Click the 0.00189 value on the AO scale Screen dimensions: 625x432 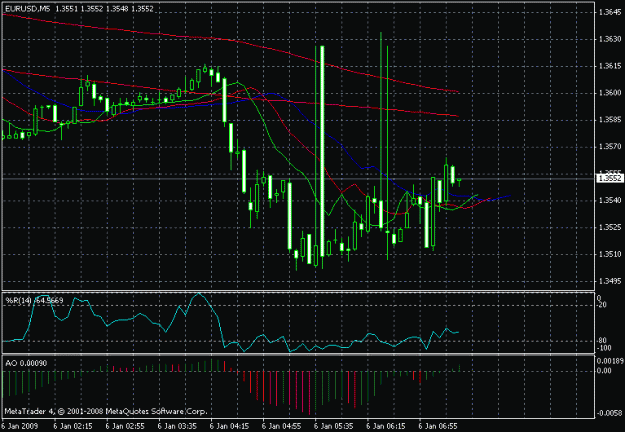point(610,361)
